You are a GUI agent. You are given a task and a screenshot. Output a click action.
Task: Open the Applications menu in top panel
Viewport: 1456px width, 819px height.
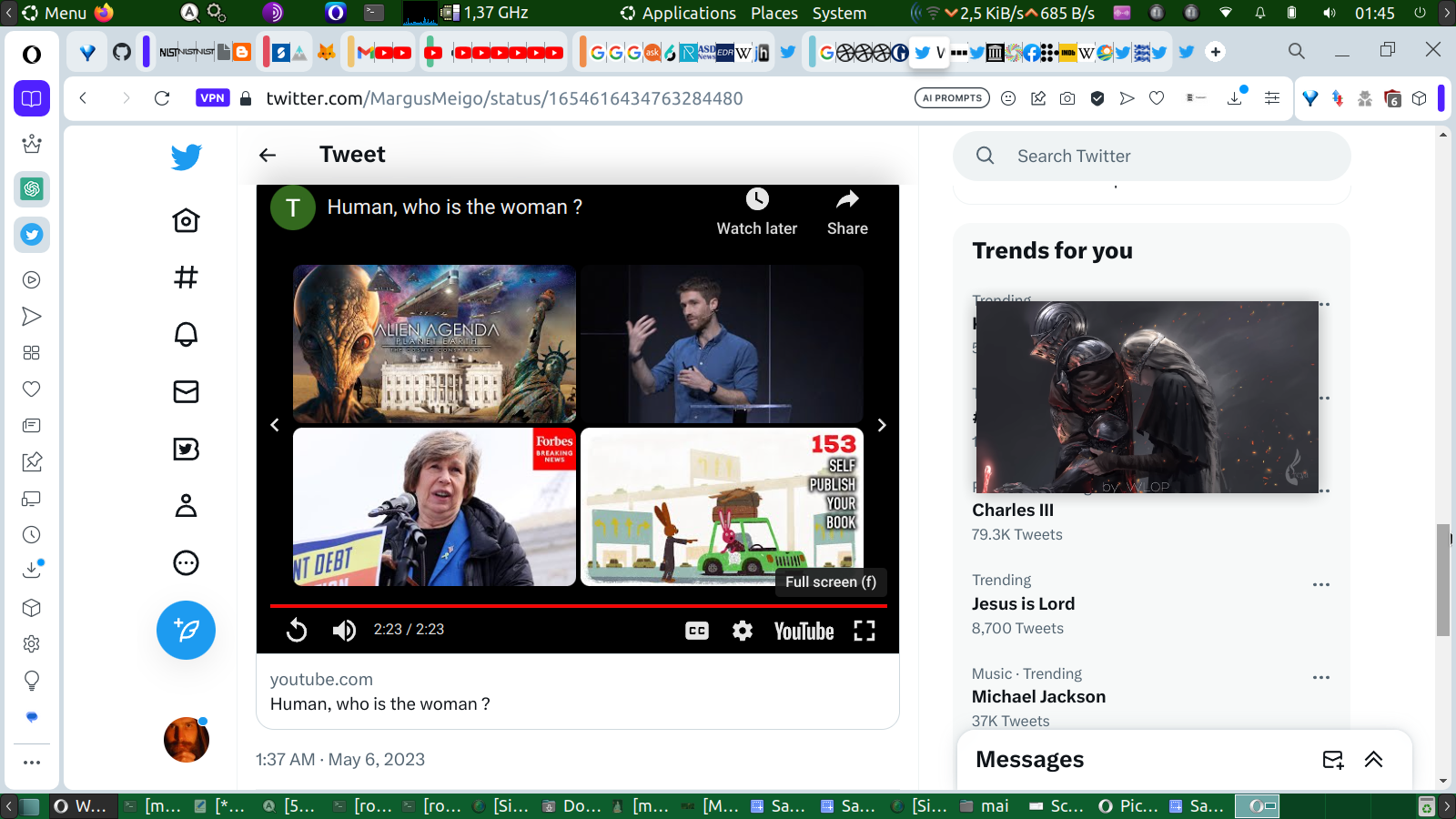(688, 13)
